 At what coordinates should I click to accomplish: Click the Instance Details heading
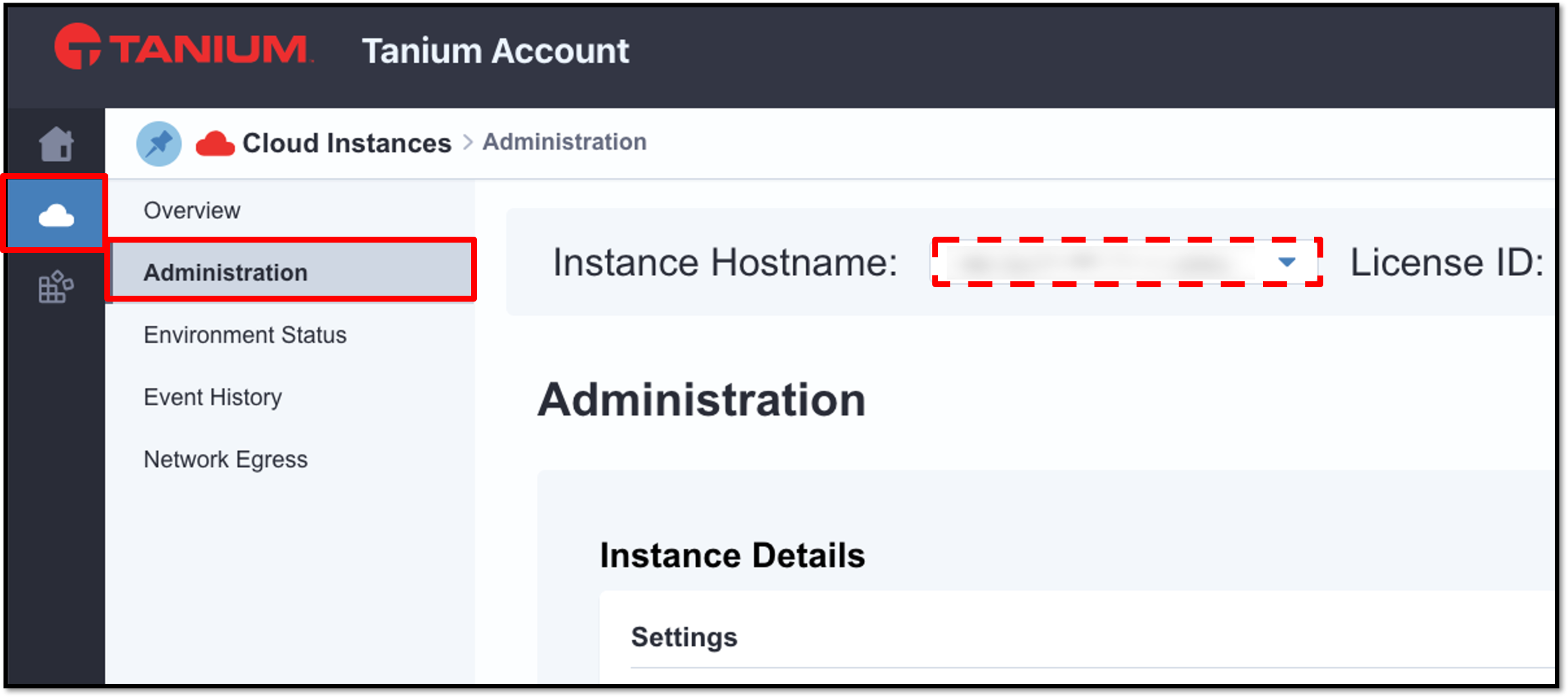pos(732,555)
